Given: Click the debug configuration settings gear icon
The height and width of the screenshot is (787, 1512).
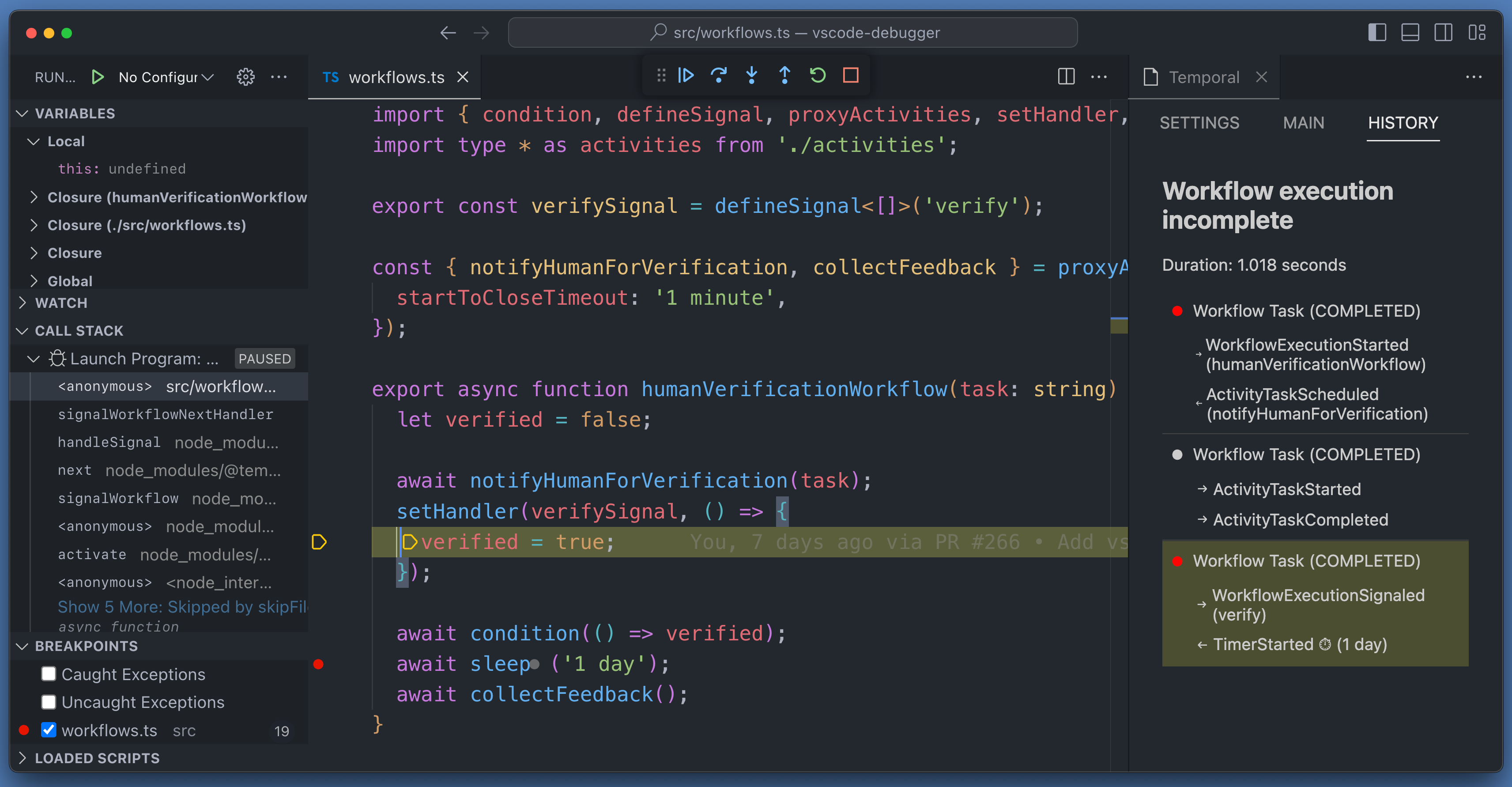Looking at the screenshot, I should 244,77.
